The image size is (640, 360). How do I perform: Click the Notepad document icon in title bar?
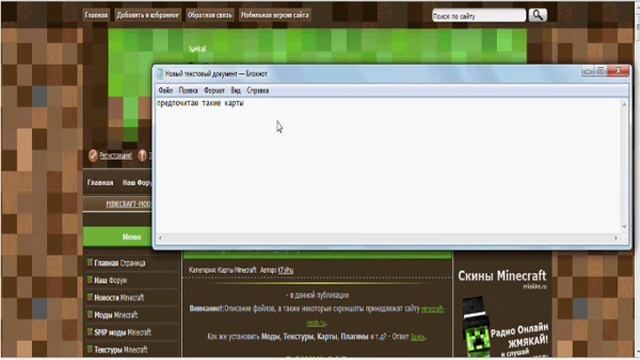[160, 73]
